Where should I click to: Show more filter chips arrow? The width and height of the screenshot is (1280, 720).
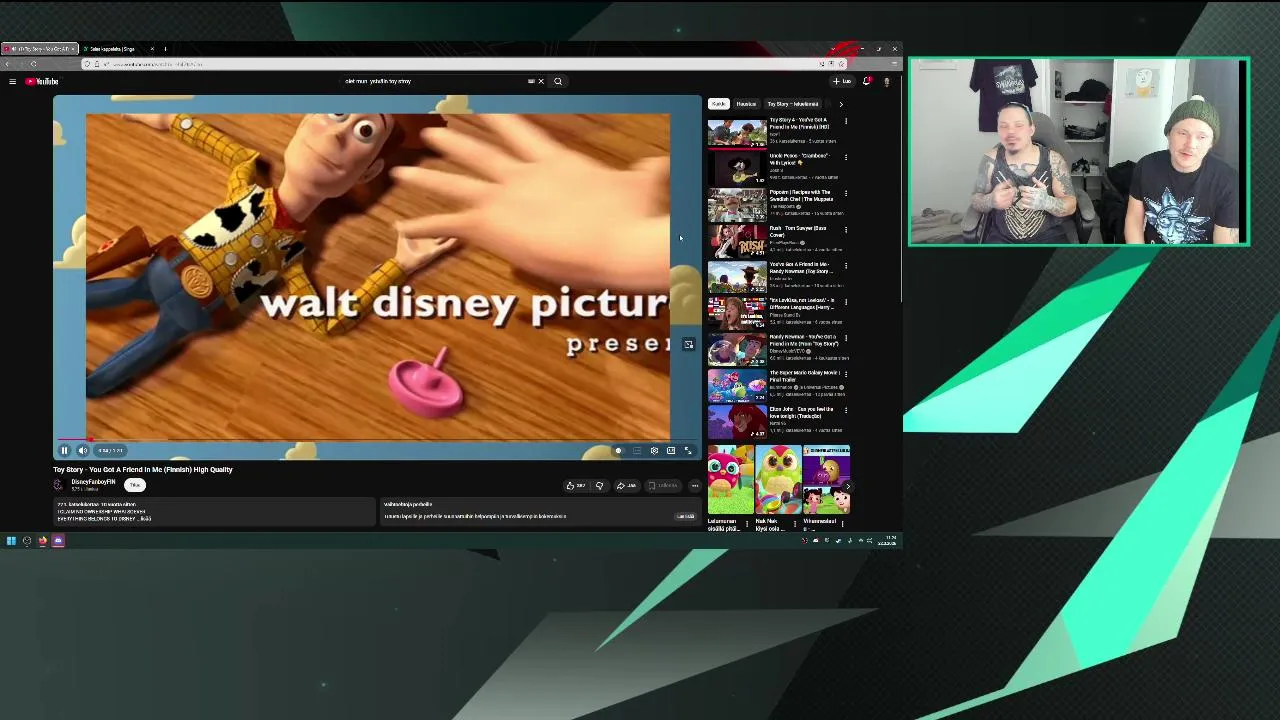840,104
